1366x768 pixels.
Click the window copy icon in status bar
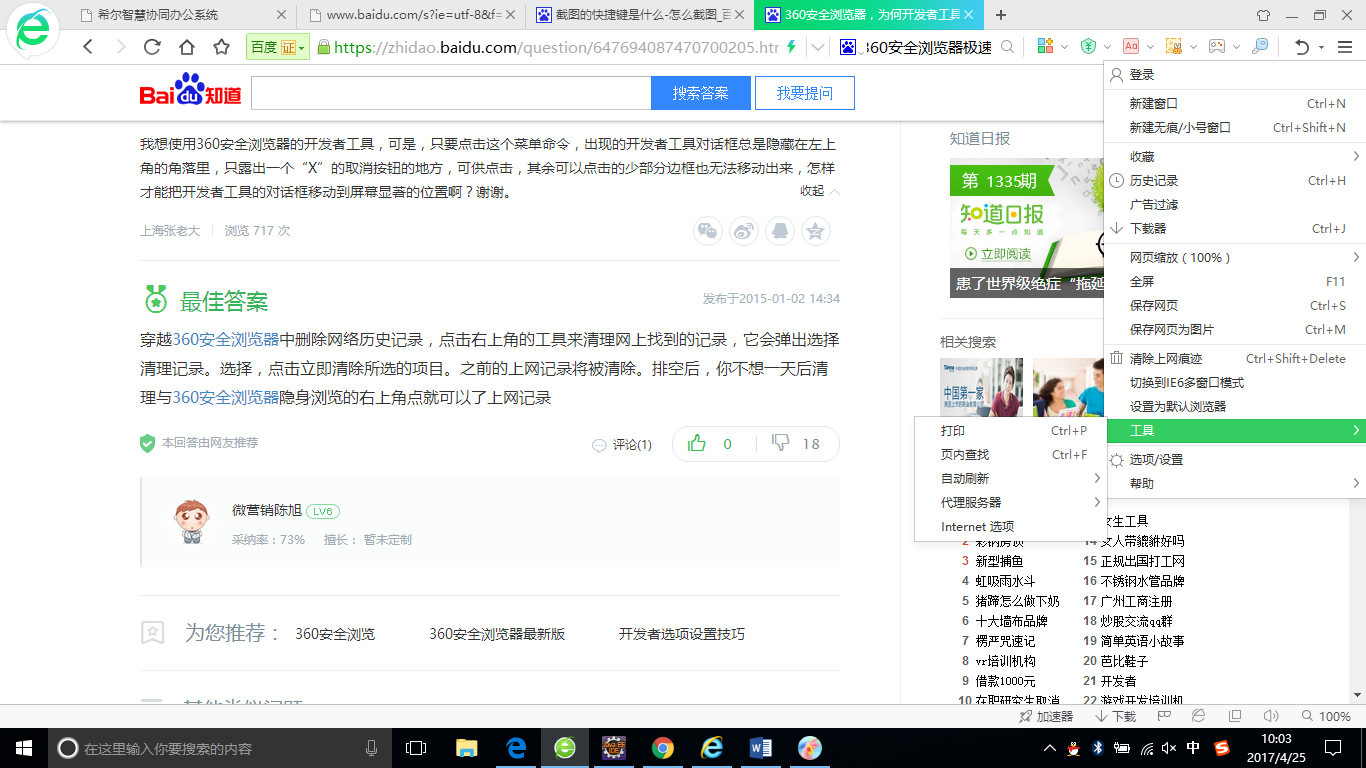(1235, 716)
